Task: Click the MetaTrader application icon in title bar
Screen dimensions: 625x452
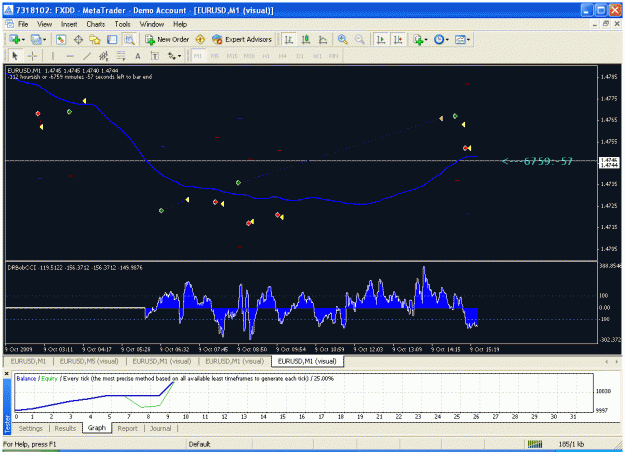Action: (8, 10)
